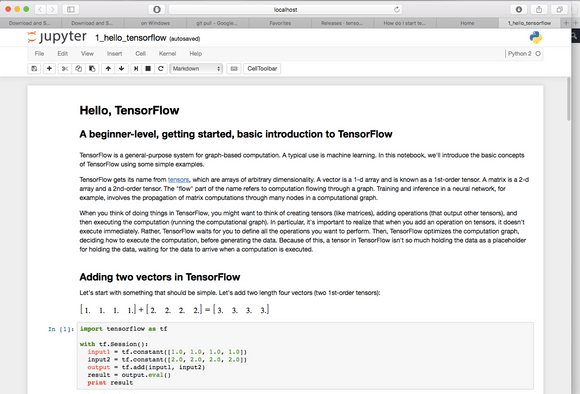Click the CellToolbar button
Screen dimensions: 580x394
click(262, 68)
